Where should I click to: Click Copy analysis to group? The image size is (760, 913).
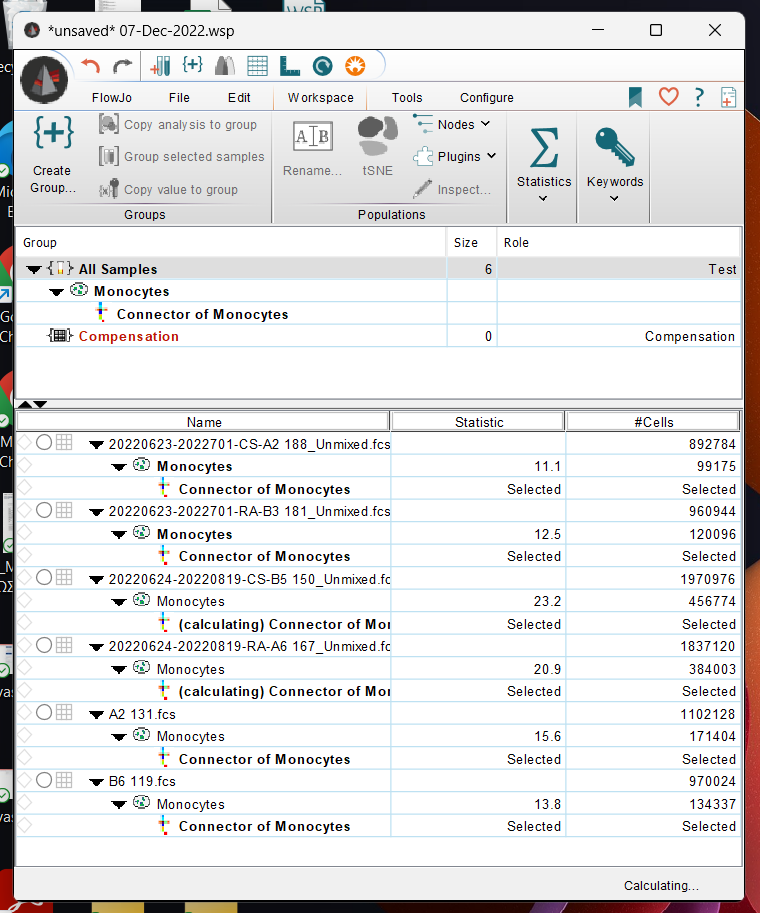pyautogui.click(x=178, y=125)
